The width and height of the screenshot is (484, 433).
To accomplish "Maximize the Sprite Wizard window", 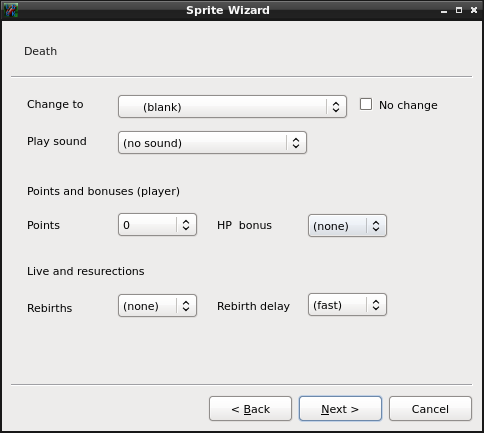I will tap(459, 10).
